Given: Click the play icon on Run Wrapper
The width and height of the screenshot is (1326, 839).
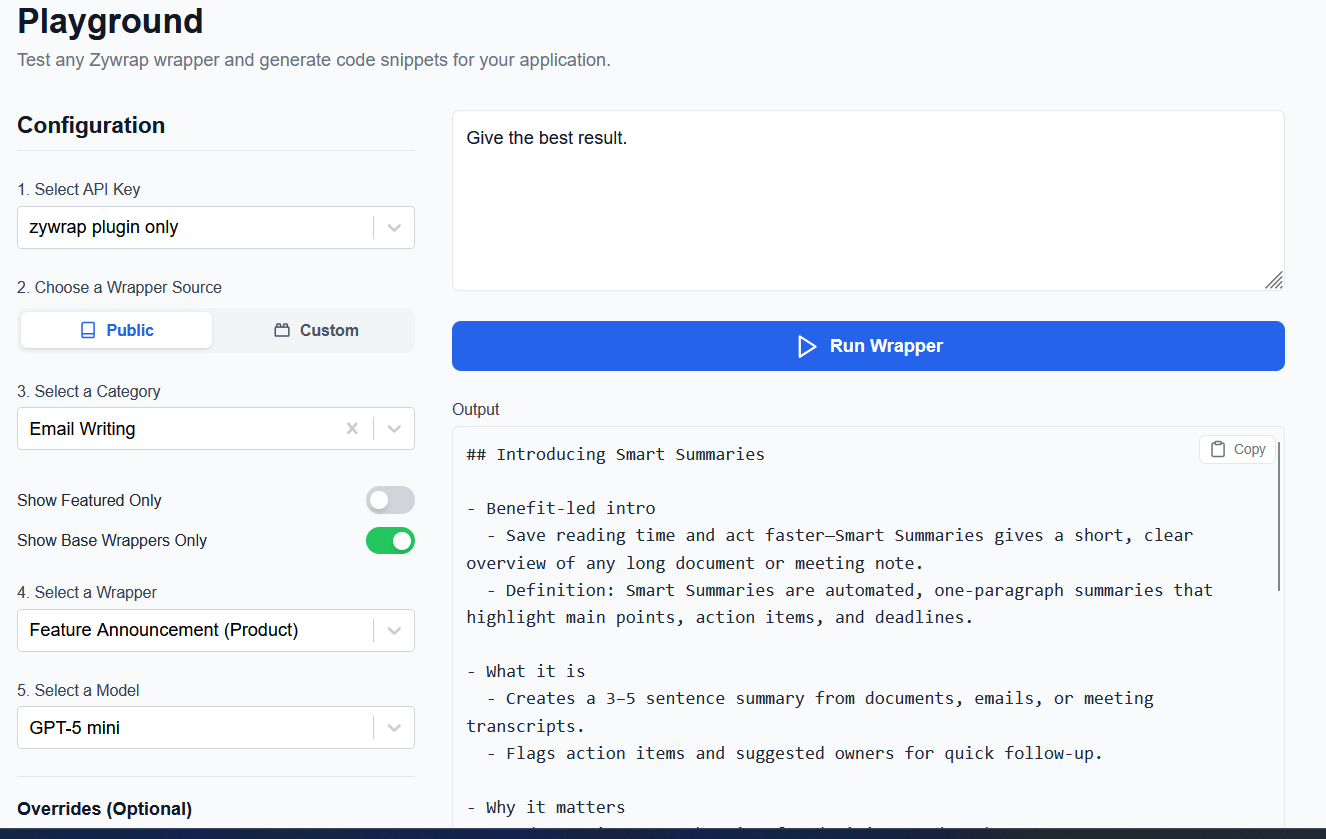Looking at the screenshot, I should [x=807, y=346].
